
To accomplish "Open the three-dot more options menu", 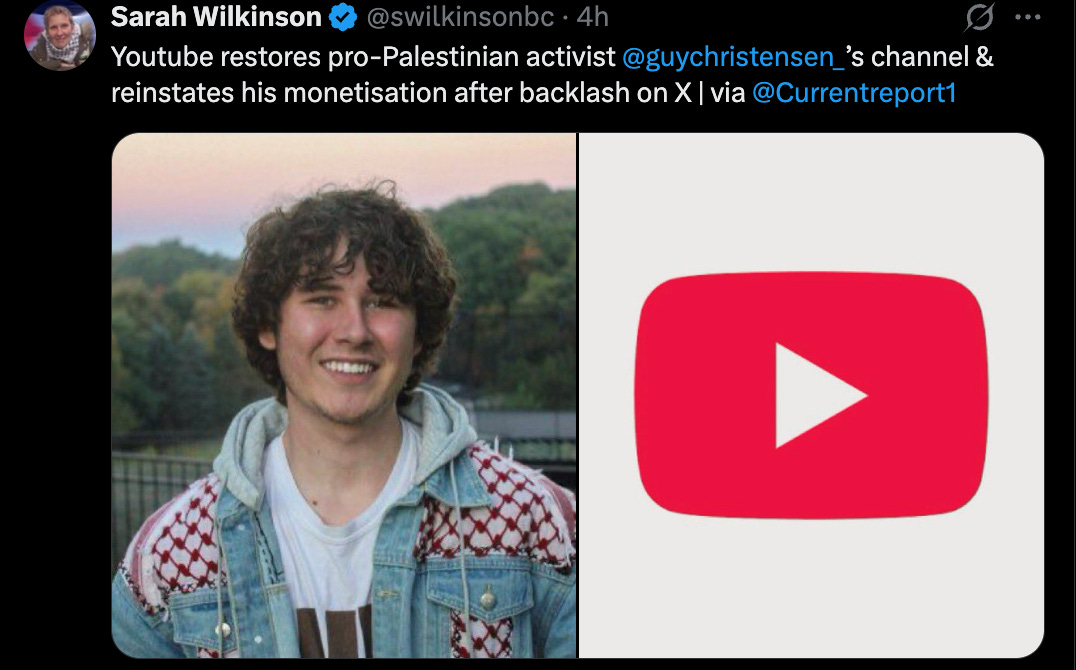I will click(x=1027, y=18).
